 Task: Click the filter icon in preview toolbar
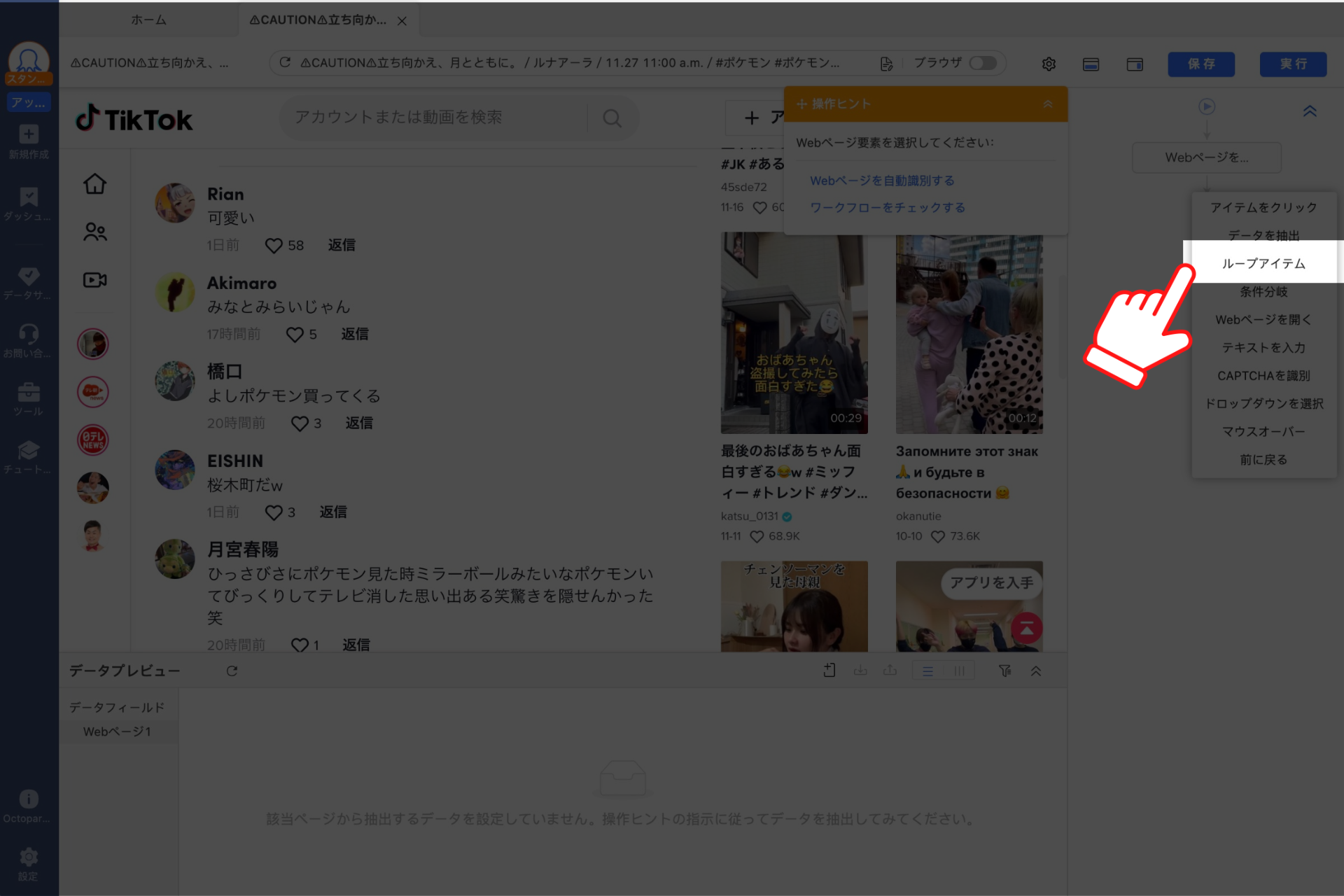pyautogui.click(x=1005, y=671)
